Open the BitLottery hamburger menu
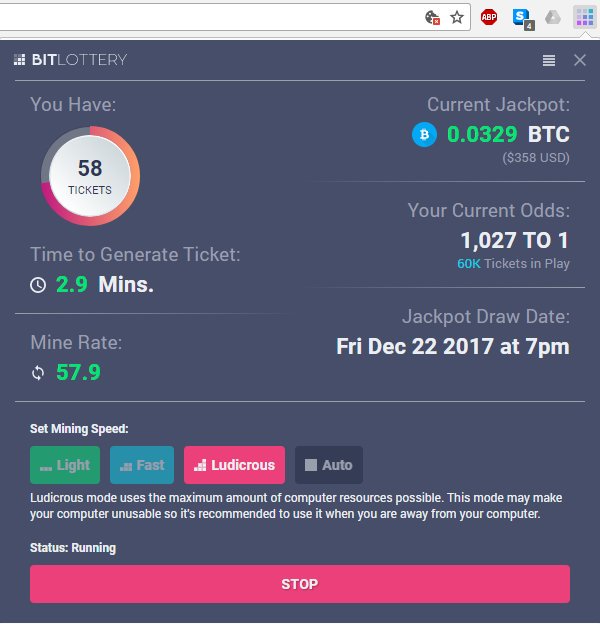The image size is (600, 624). pos(549,60)
